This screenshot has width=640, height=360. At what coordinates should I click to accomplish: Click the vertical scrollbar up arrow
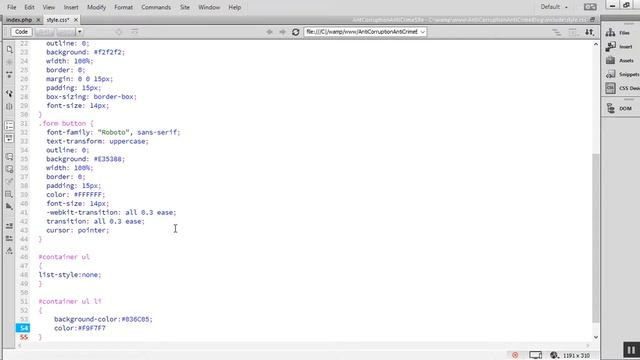(596, 44)
